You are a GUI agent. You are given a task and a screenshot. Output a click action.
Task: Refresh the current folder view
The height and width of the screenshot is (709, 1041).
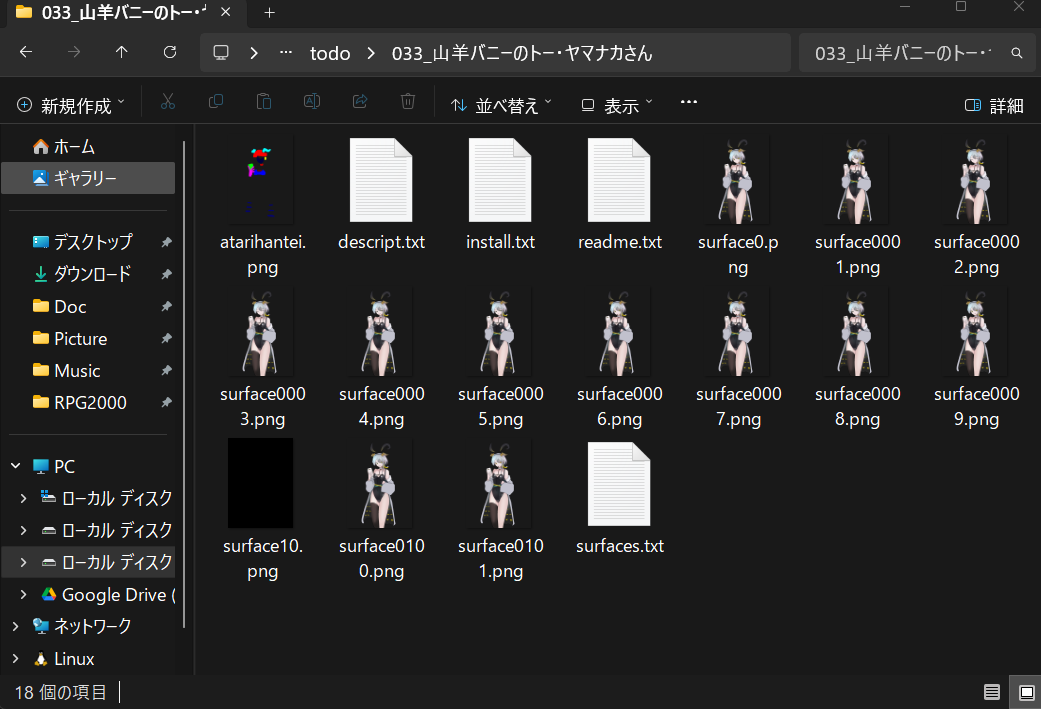click(170, 53)
